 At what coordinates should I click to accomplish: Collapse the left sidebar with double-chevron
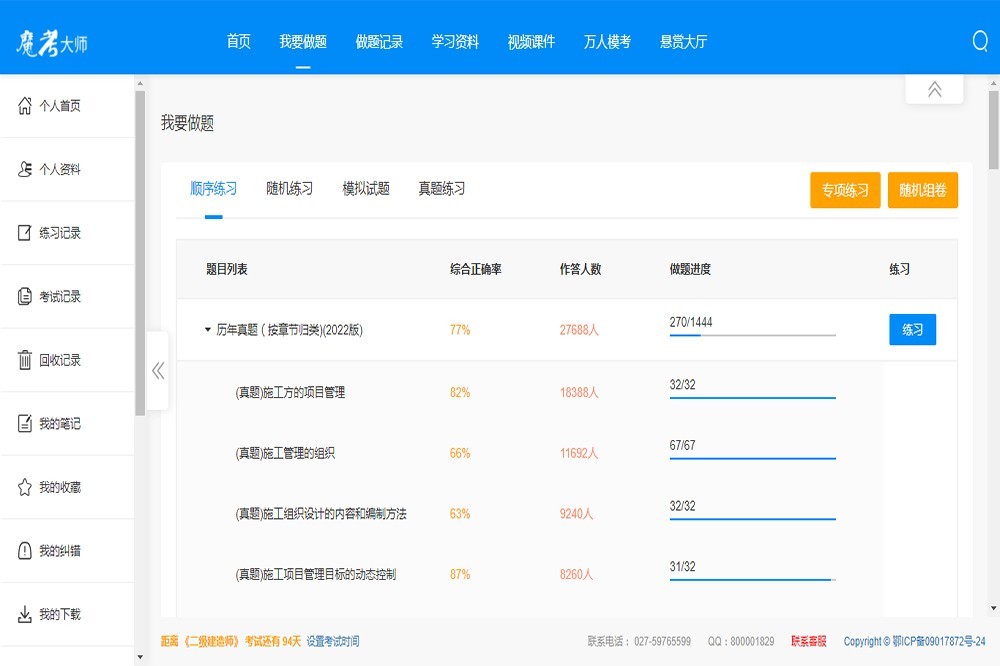[158, 371]
